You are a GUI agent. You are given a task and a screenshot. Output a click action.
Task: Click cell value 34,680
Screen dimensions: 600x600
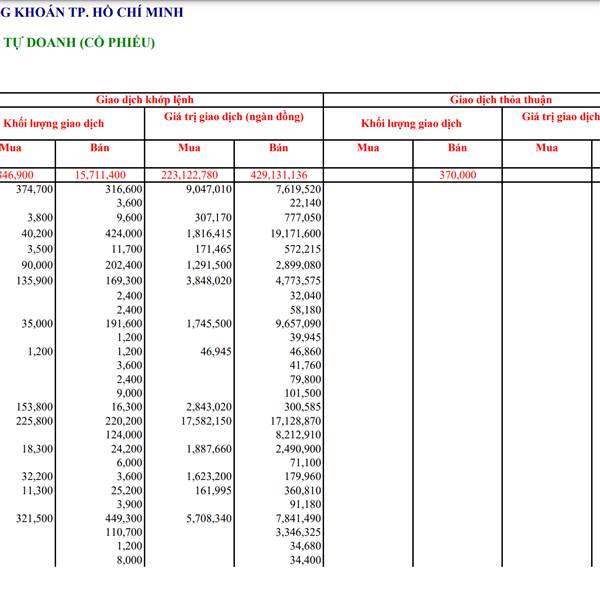(305, 546)
